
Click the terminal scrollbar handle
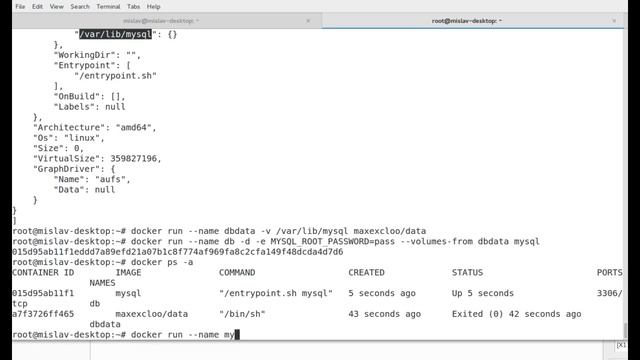click(625, 330)
